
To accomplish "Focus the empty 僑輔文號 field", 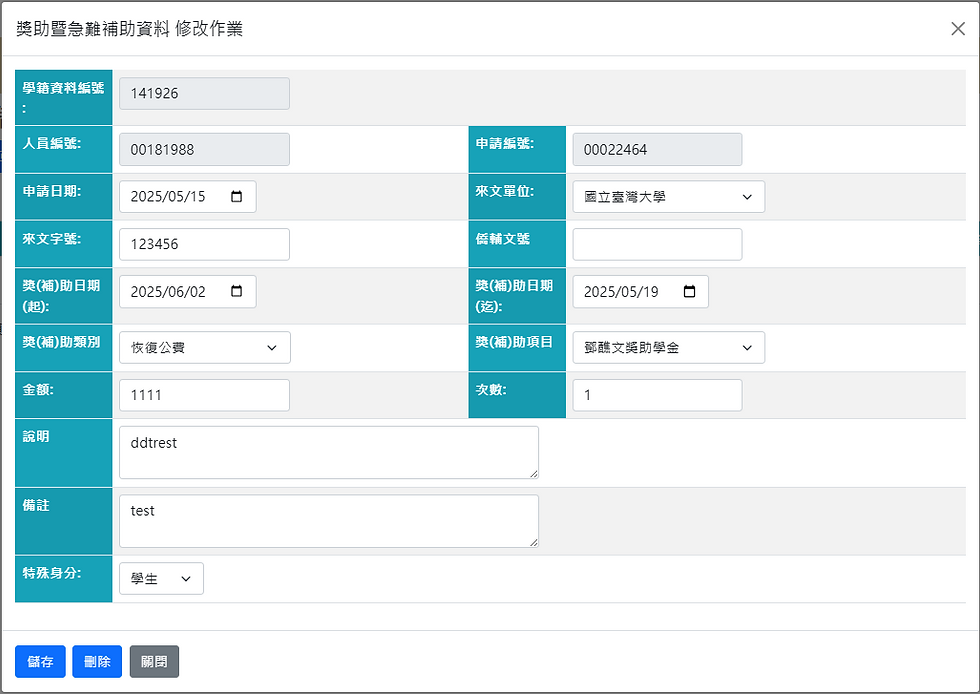I will [x=657, y=245].
